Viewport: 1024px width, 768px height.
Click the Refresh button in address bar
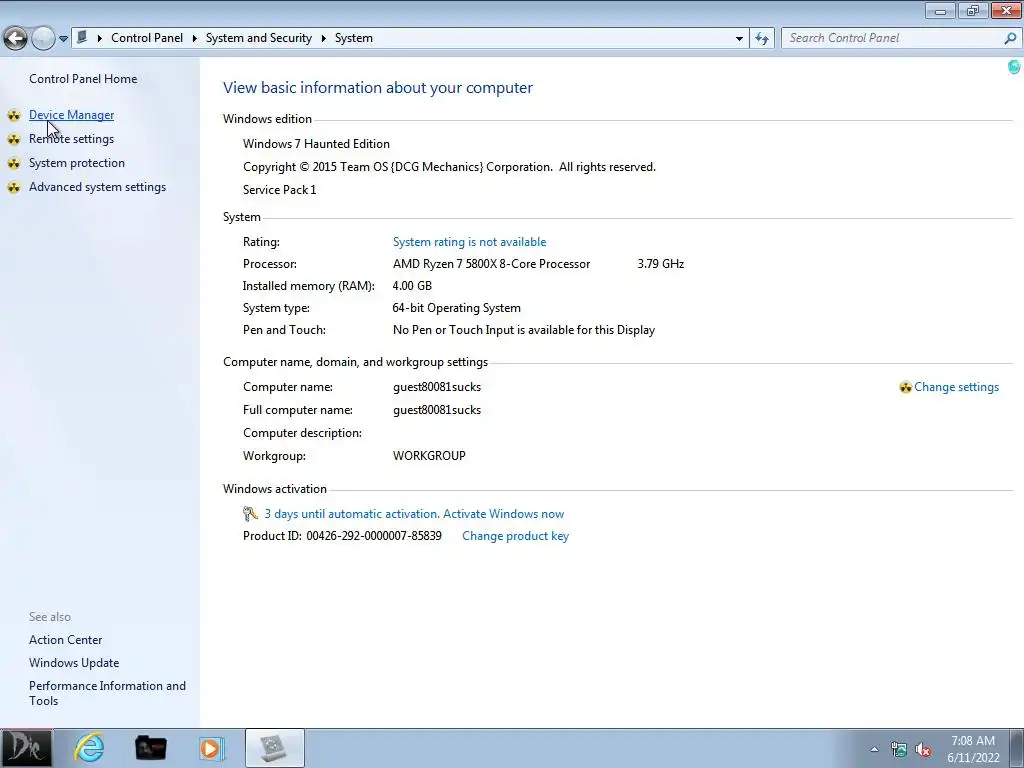click(762, 39)
